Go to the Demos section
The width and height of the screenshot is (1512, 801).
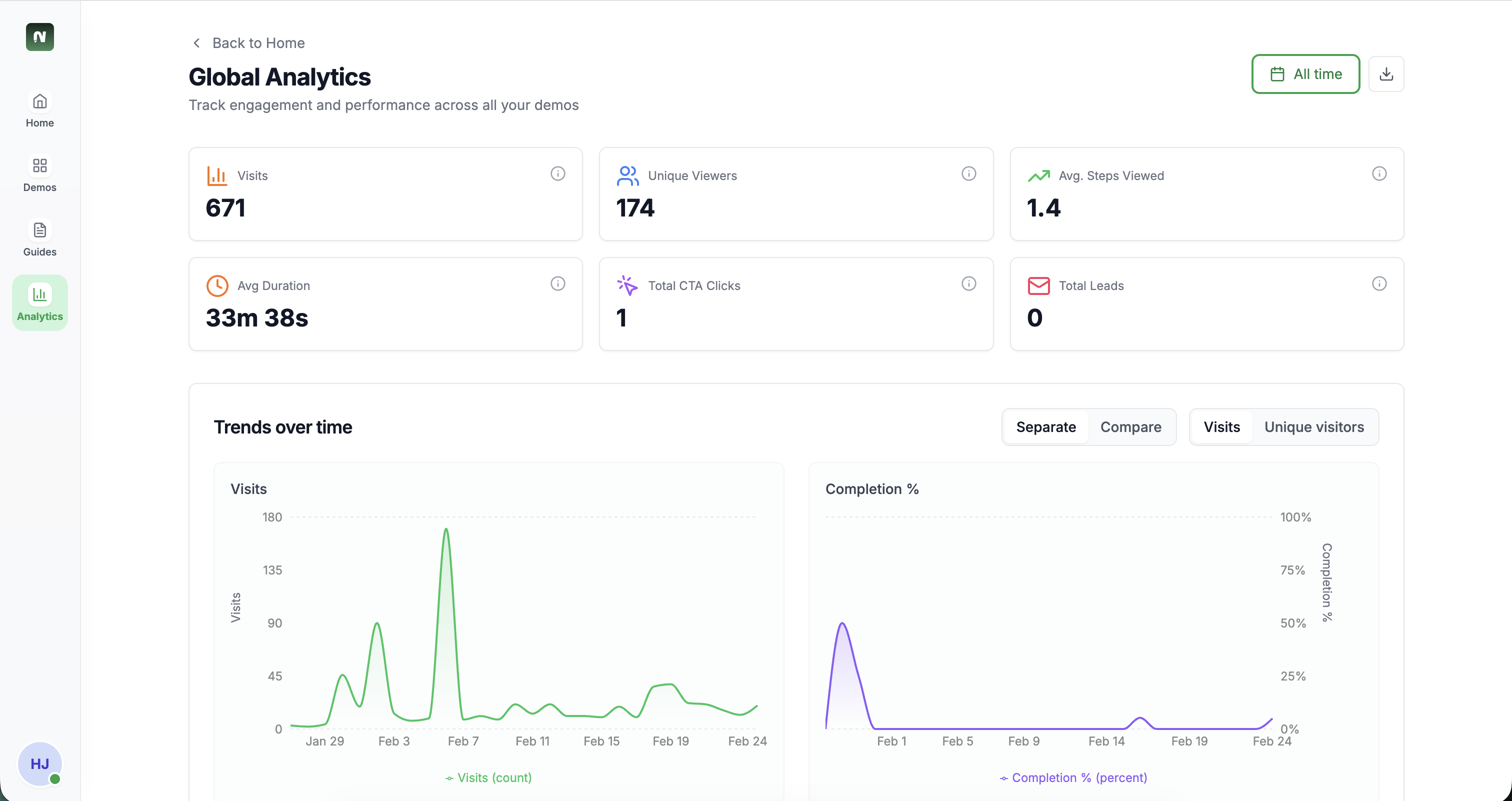pos(40,174)
